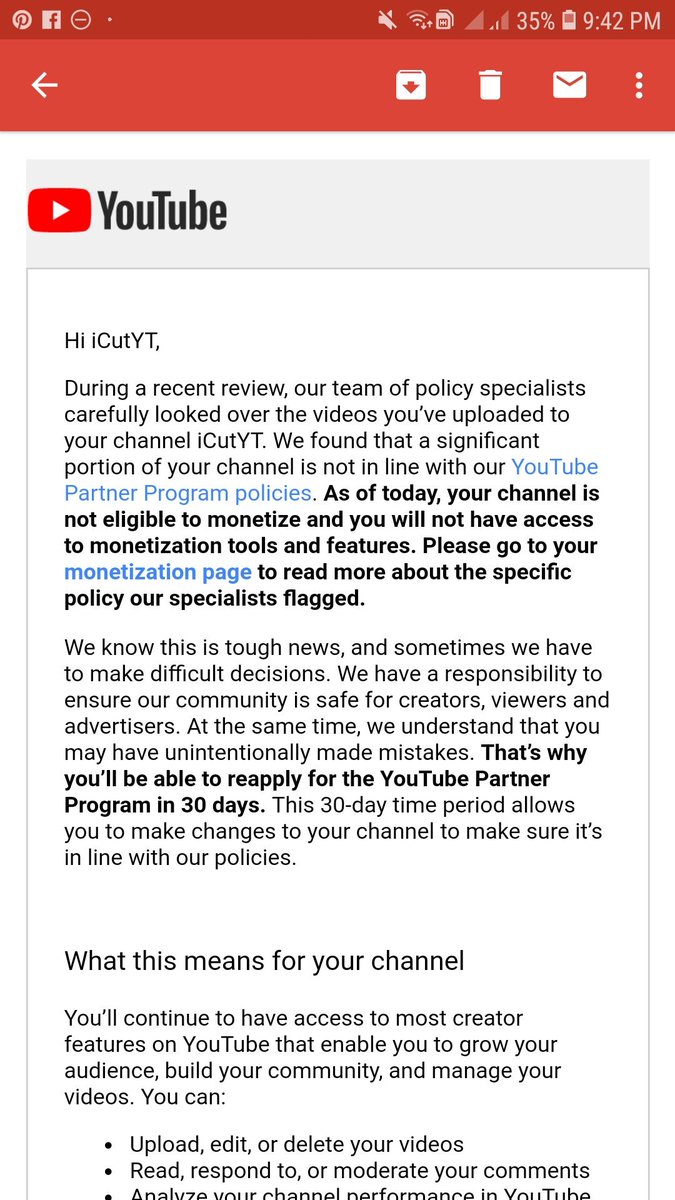675x1200 pixels.
Task: Tap the YouTube logo
Action: 128,211
